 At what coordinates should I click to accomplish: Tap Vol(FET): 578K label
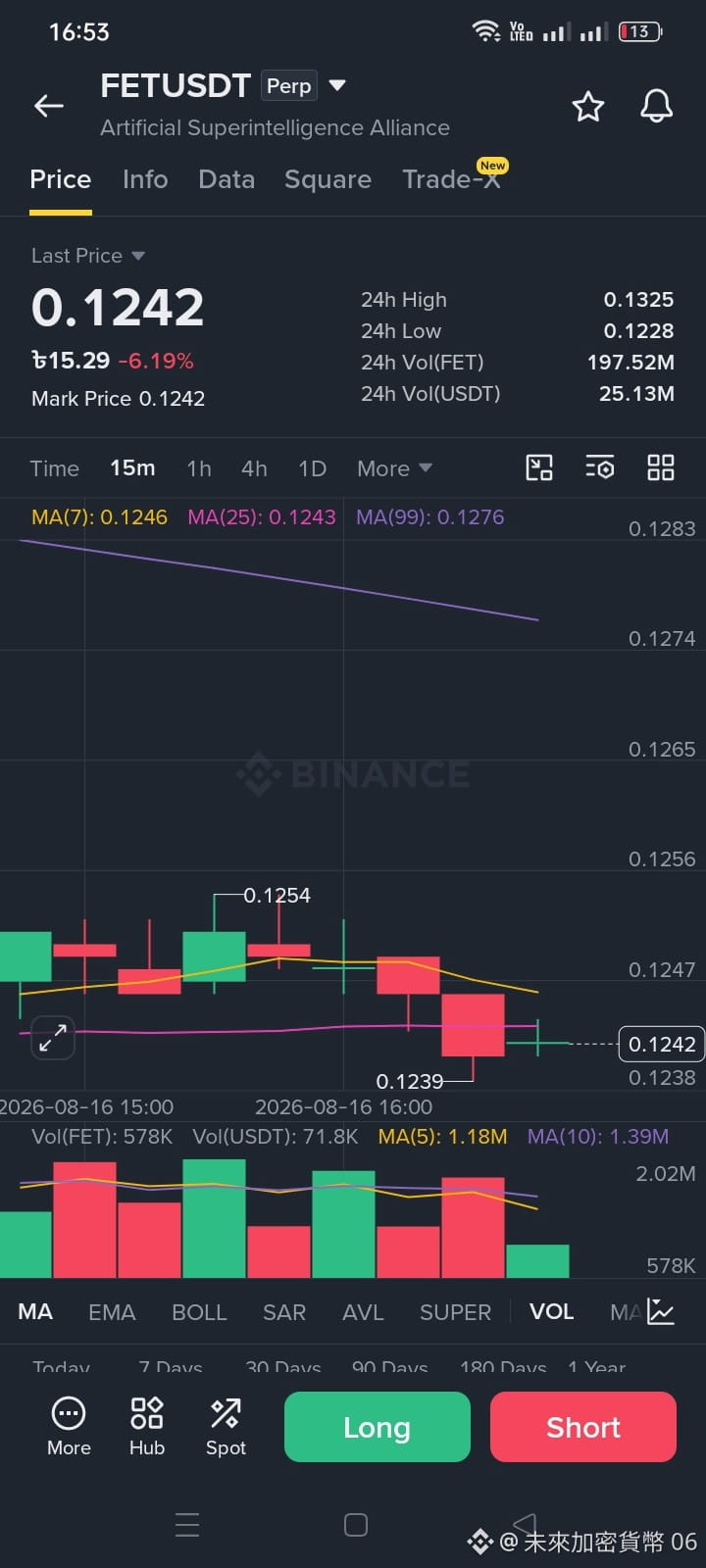pyautogui.click(x=102, y=1137)
